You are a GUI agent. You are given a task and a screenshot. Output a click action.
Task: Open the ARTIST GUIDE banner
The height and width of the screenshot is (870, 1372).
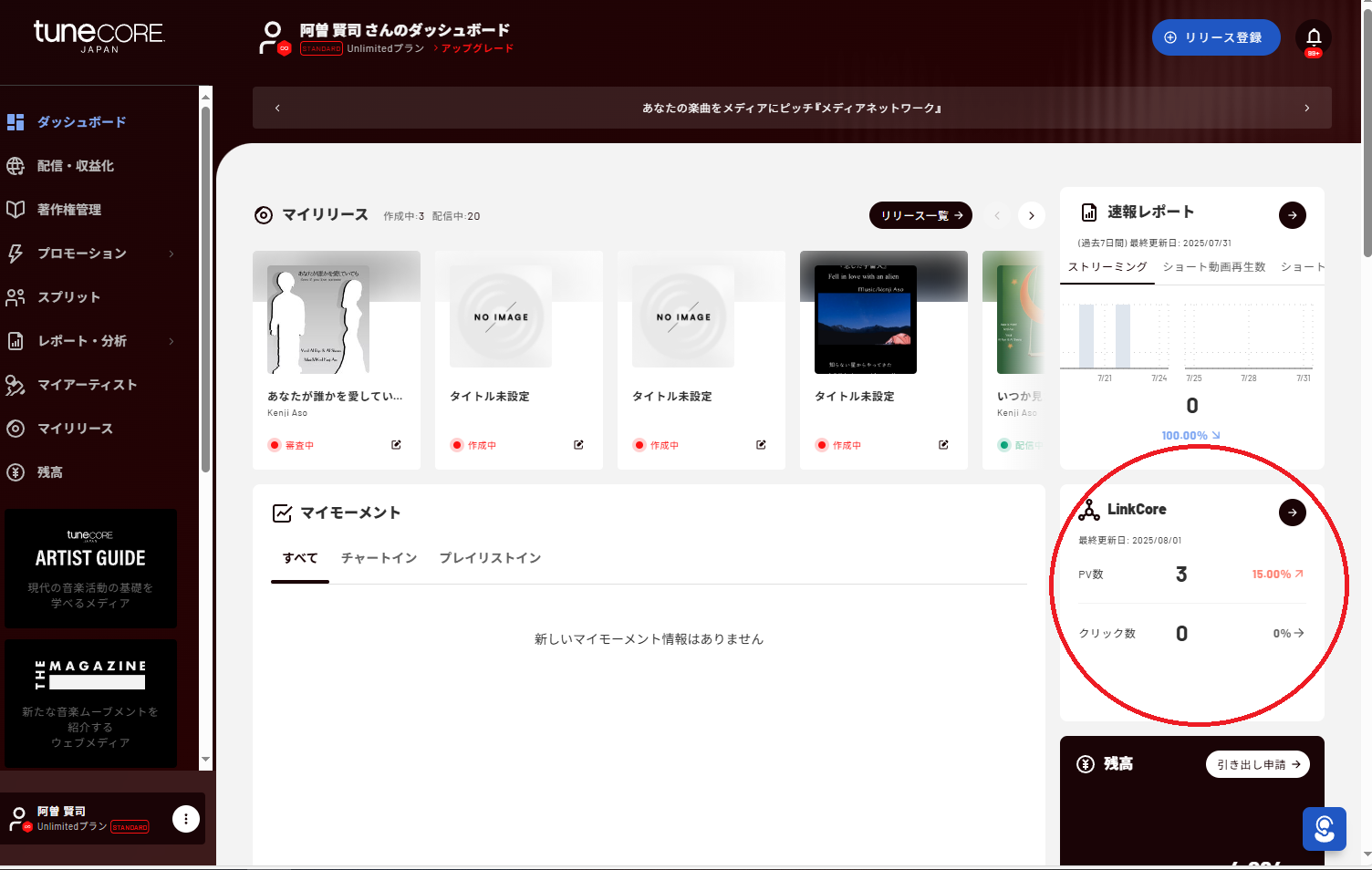(x=90, y=568)
